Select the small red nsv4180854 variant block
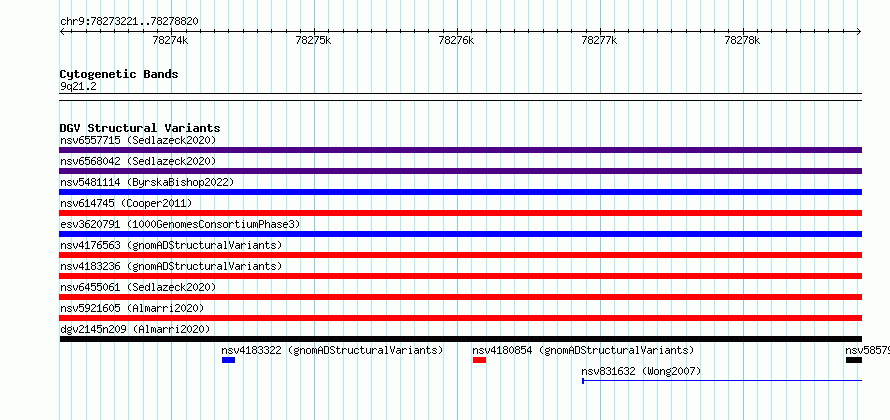Screen dimensions: 890x420 click(480, 360)
